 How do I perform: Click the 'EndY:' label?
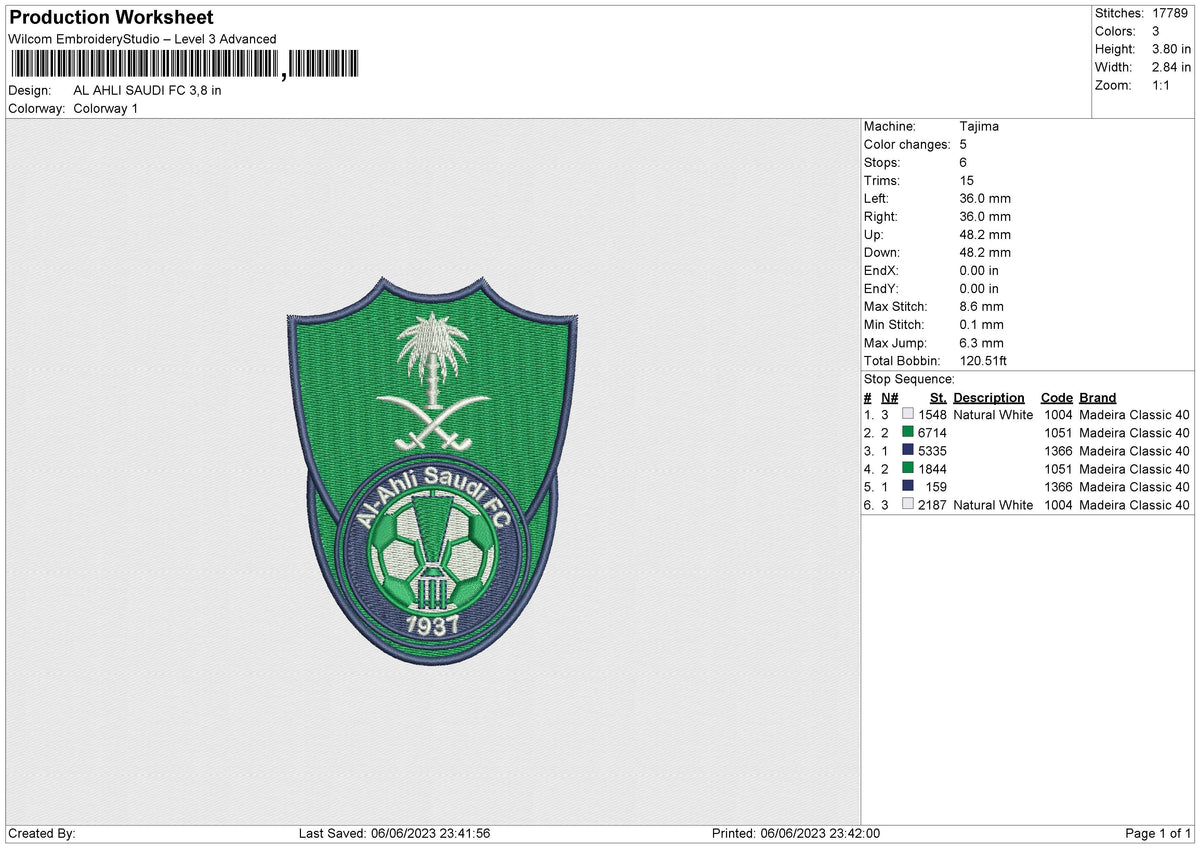pyautogui.click(x=882, y=288)
